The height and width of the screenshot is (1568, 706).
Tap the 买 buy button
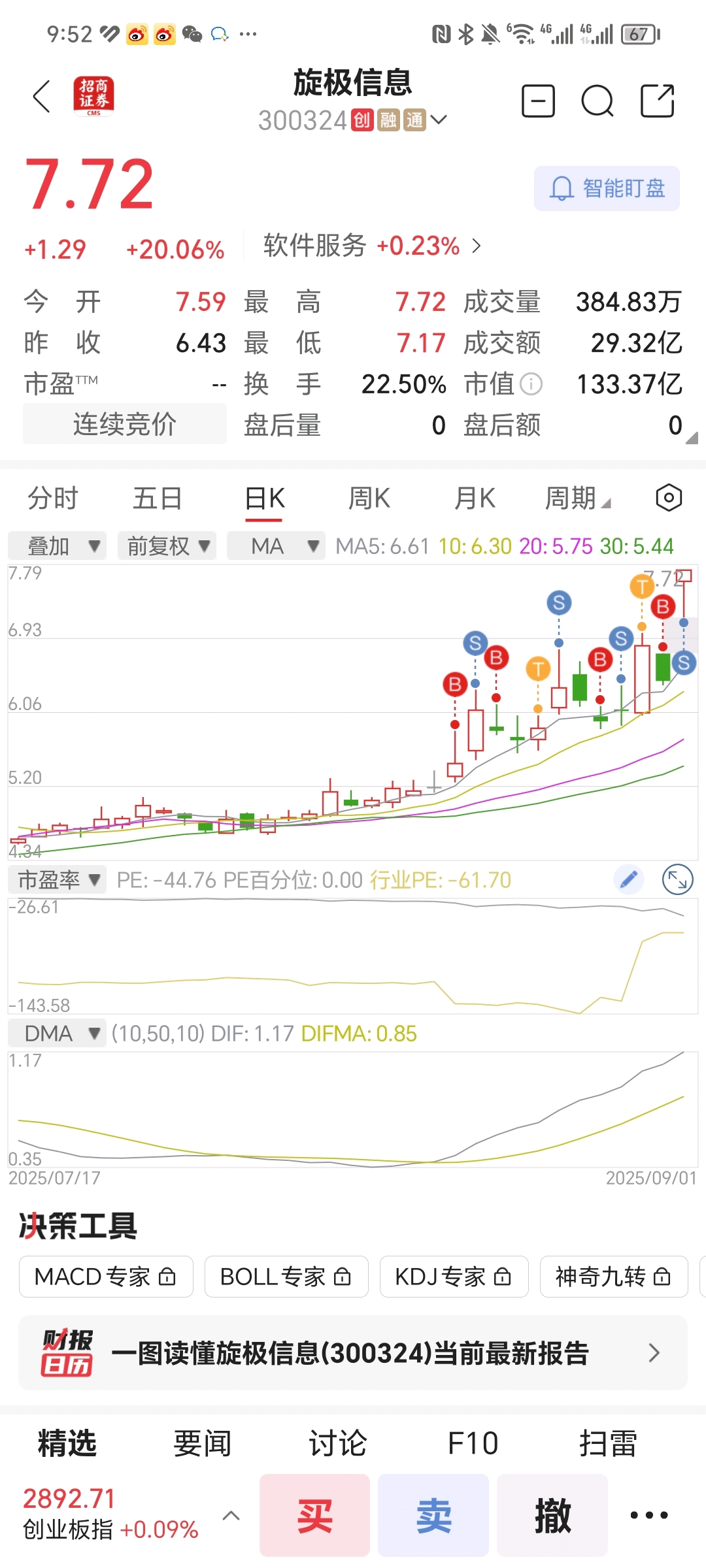tap(314, 1515)
